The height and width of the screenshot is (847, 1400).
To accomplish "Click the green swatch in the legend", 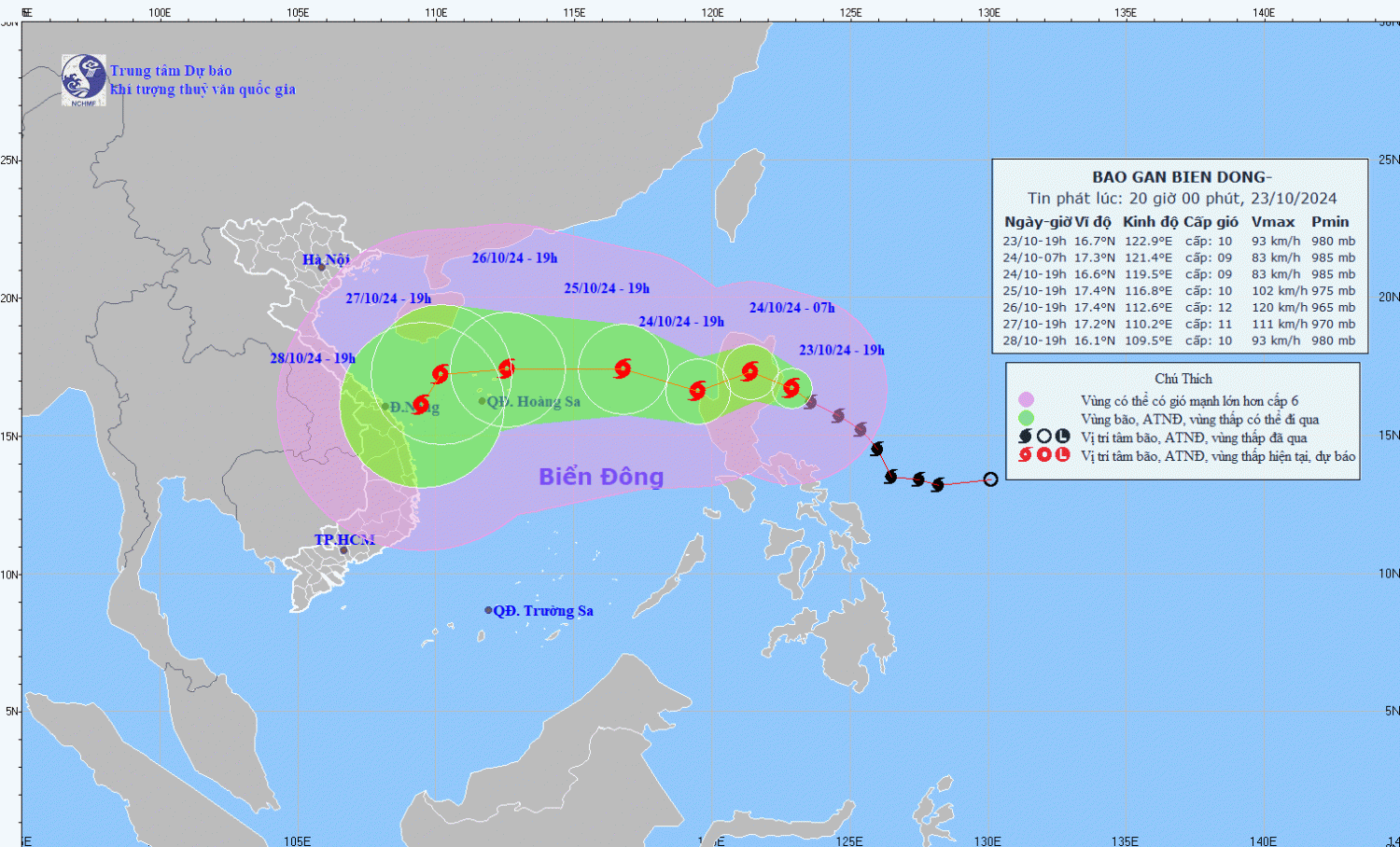I will [1026, 419].
